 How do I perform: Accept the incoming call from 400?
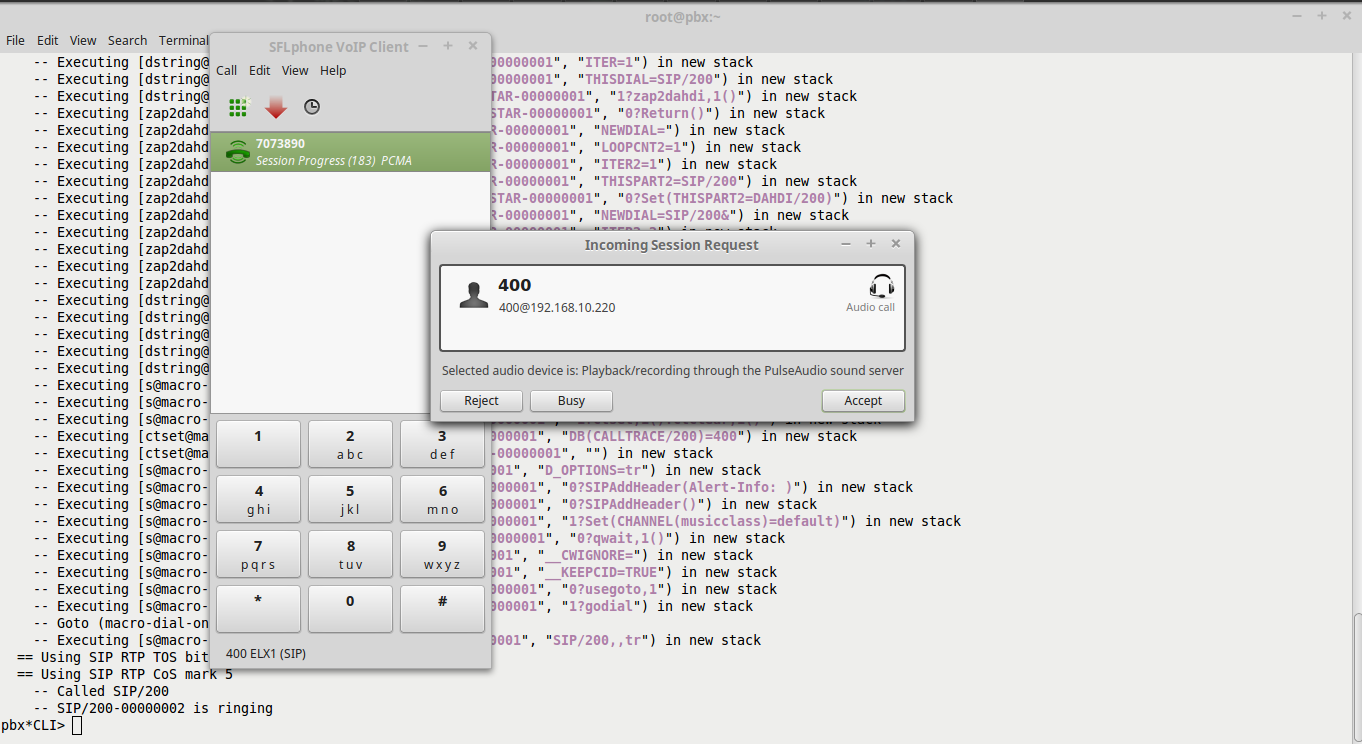862,400
